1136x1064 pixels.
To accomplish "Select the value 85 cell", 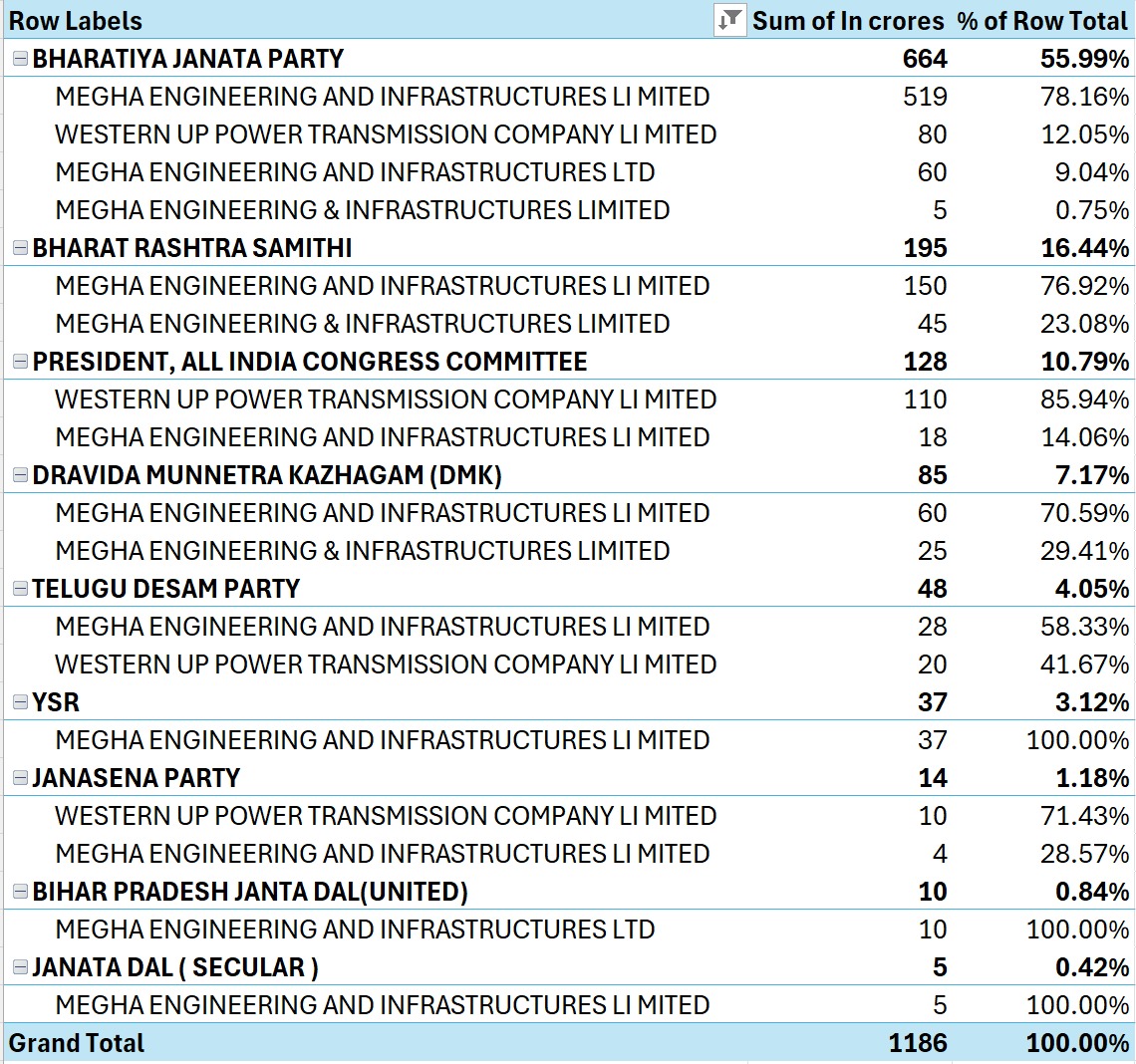I will (x=933, y=475).
